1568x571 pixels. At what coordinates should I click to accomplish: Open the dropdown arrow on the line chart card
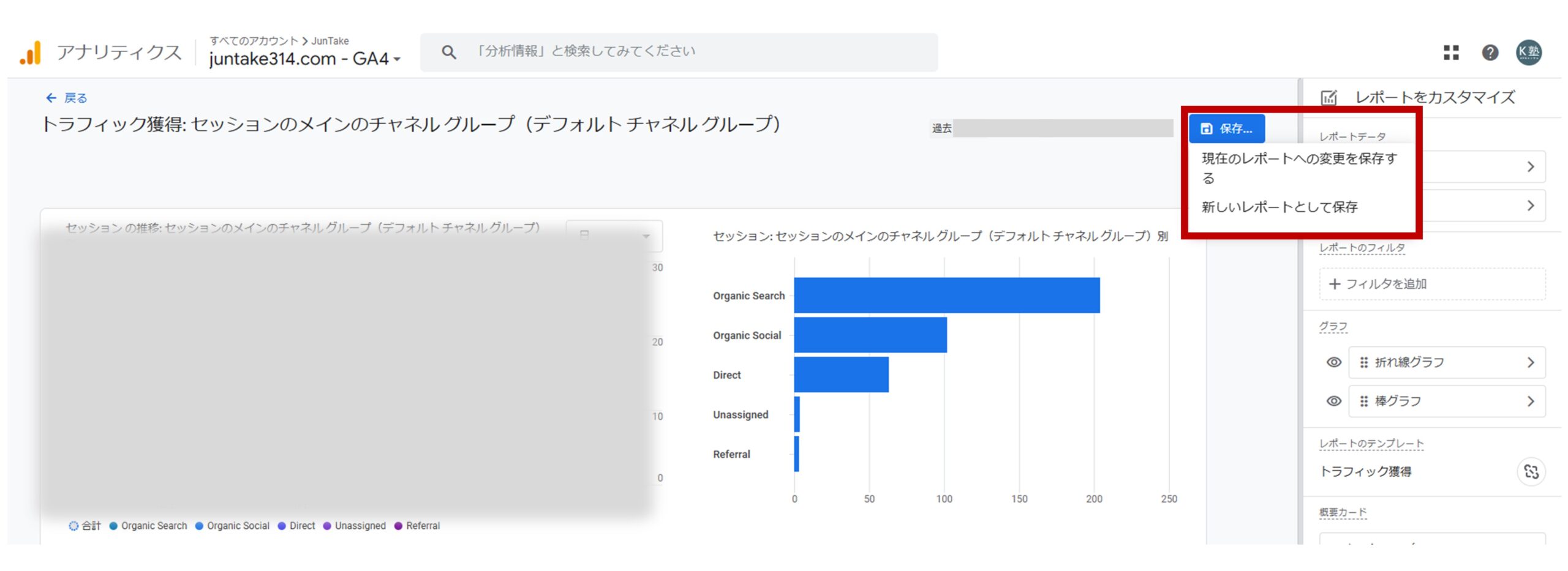tap(645, 237)
